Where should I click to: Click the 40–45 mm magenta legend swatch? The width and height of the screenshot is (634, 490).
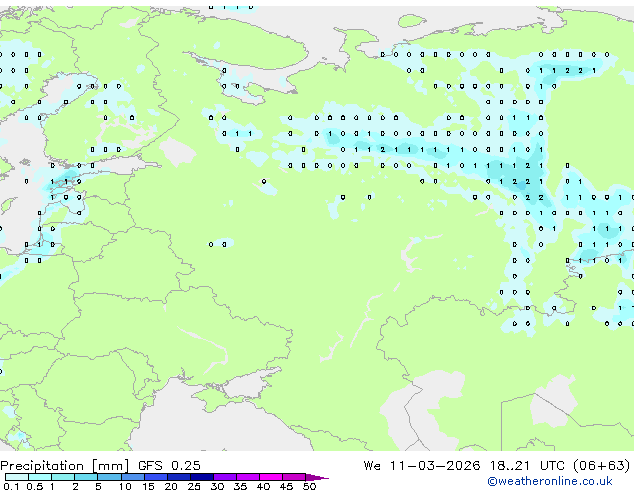coord(271,477)
